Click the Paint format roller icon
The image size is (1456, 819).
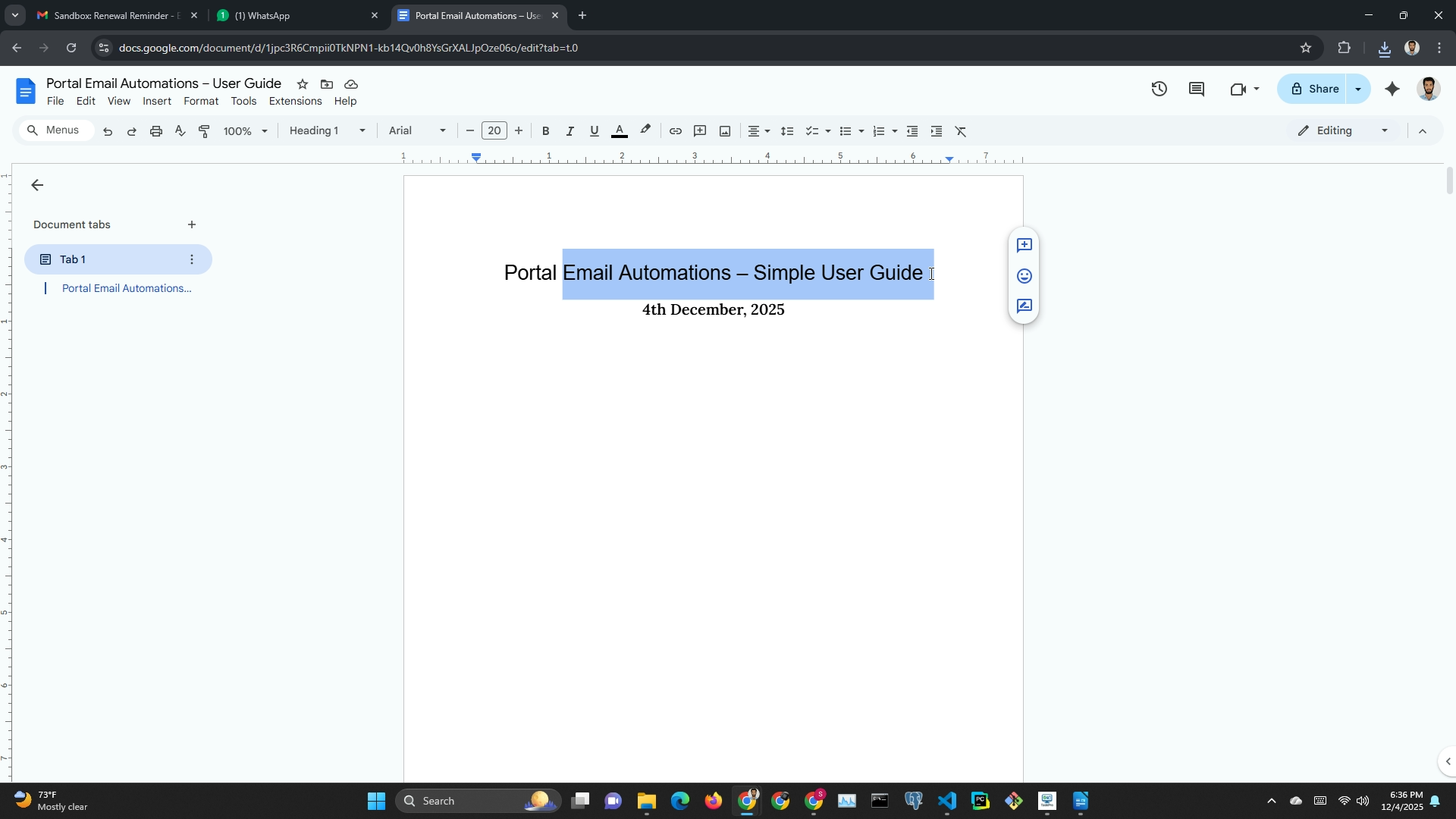pyautogui.click(x=204, y=131)
